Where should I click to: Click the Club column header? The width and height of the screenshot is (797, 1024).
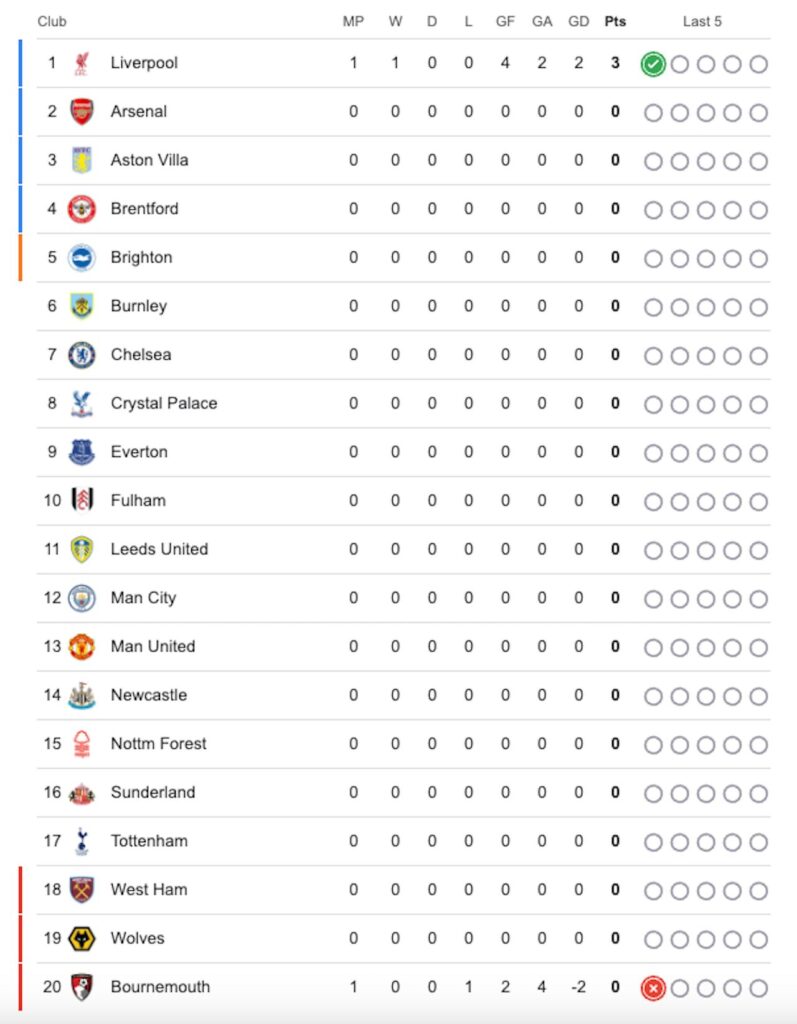(x=52, y=21)
